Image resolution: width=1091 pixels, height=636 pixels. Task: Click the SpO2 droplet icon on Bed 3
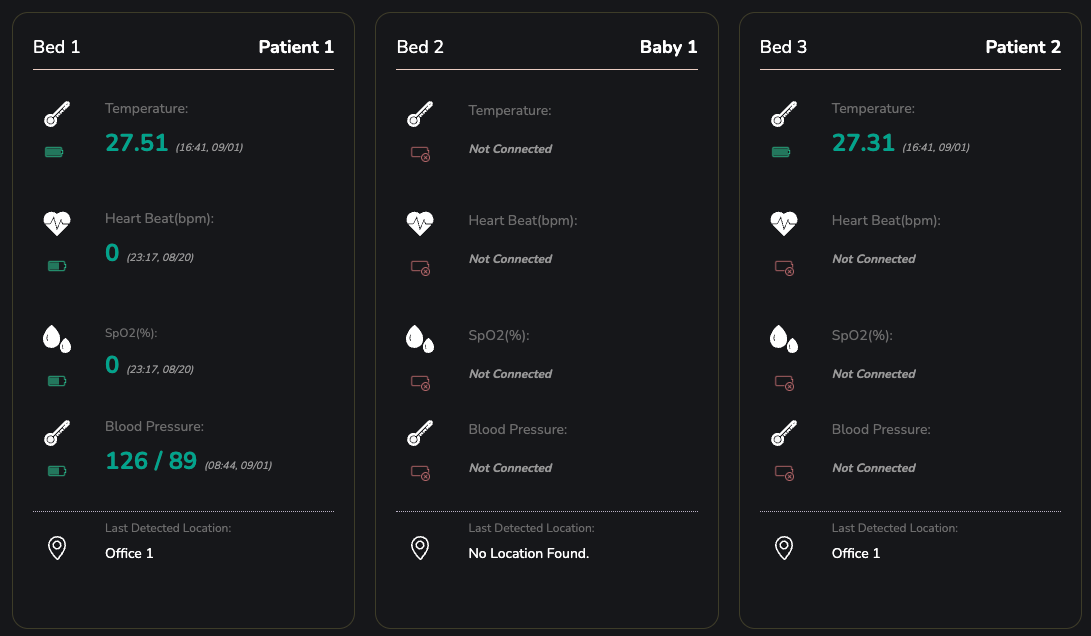point(784,337)
